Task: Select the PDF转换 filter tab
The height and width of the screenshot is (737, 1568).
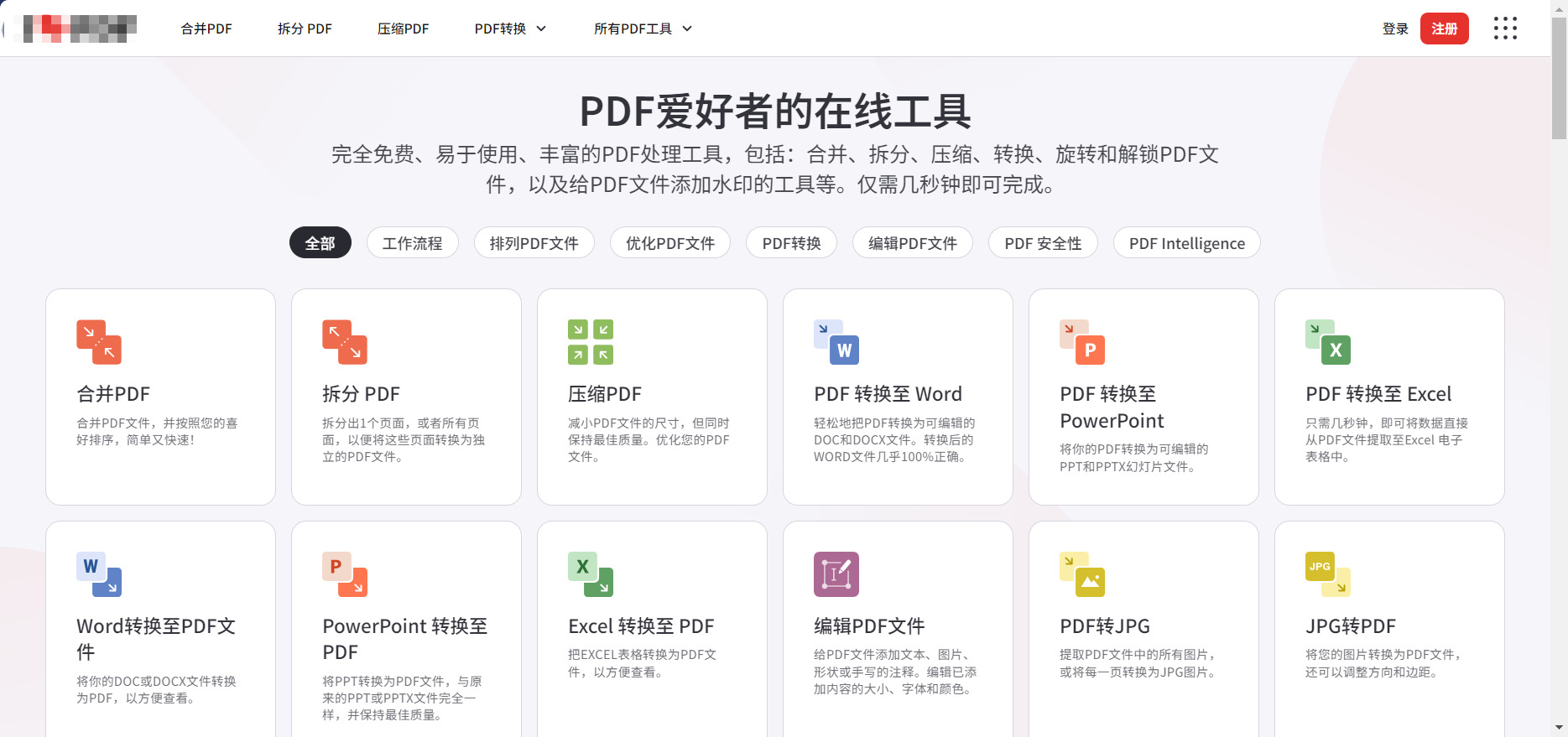Action: (x=791, y=243)
